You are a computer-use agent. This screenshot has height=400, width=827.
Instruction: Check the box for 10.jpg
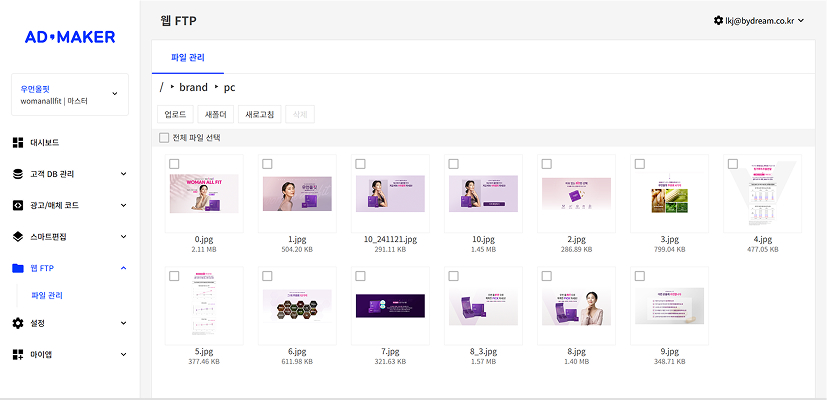pyautogui.click(x=453, y=164)
